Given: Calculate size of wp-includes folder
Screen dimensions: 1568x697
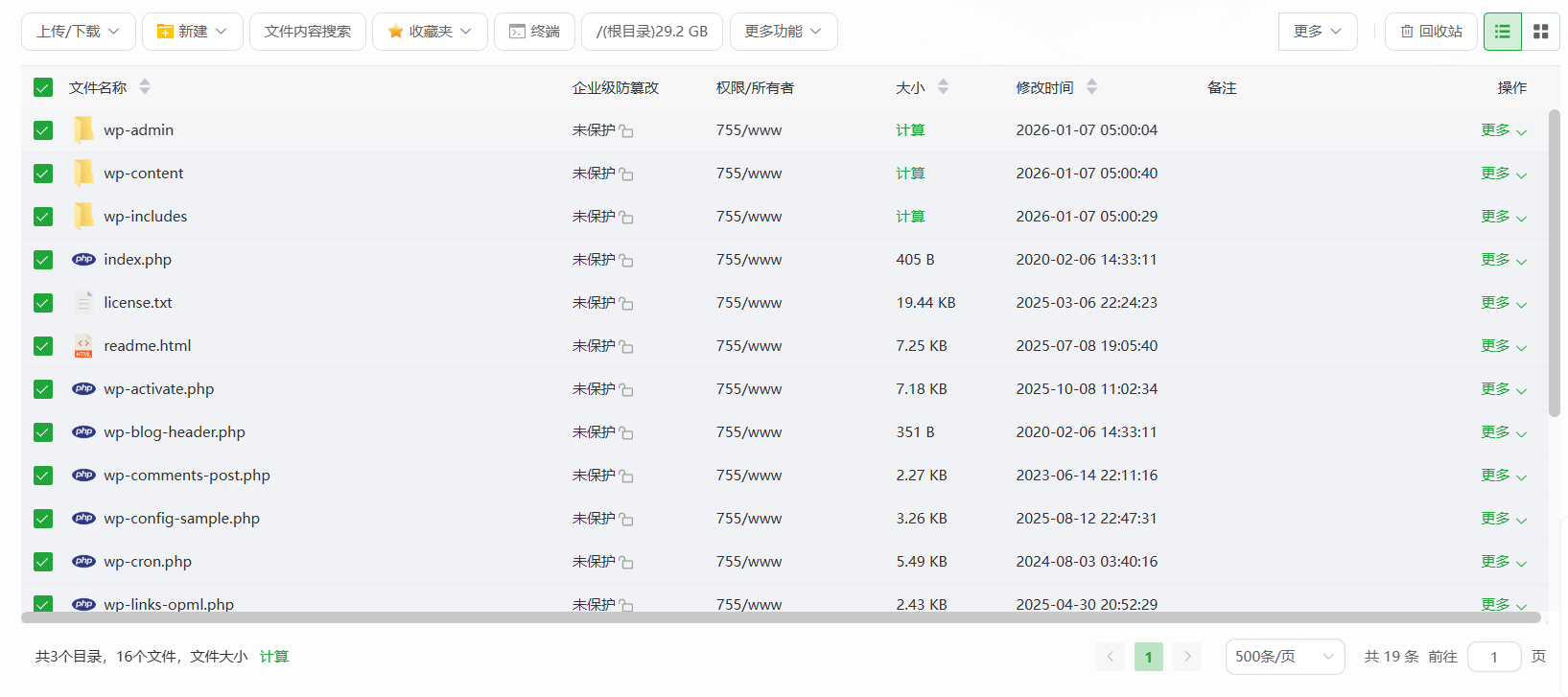Looking at the screenshot, I should point(909,217).
